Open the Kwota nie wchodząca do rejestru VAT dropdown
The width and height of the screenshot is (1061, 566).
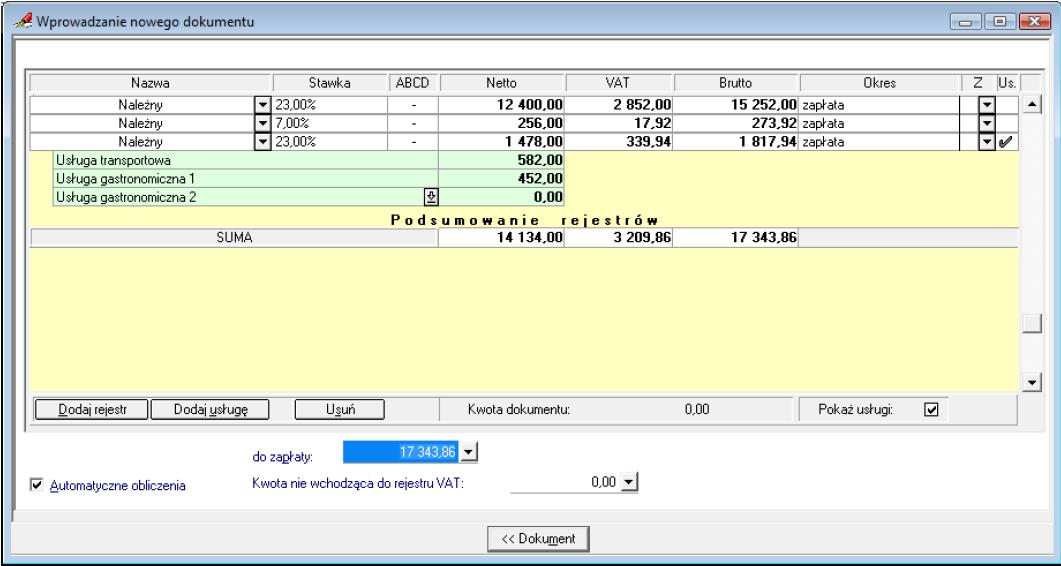(x=628, y=483)
